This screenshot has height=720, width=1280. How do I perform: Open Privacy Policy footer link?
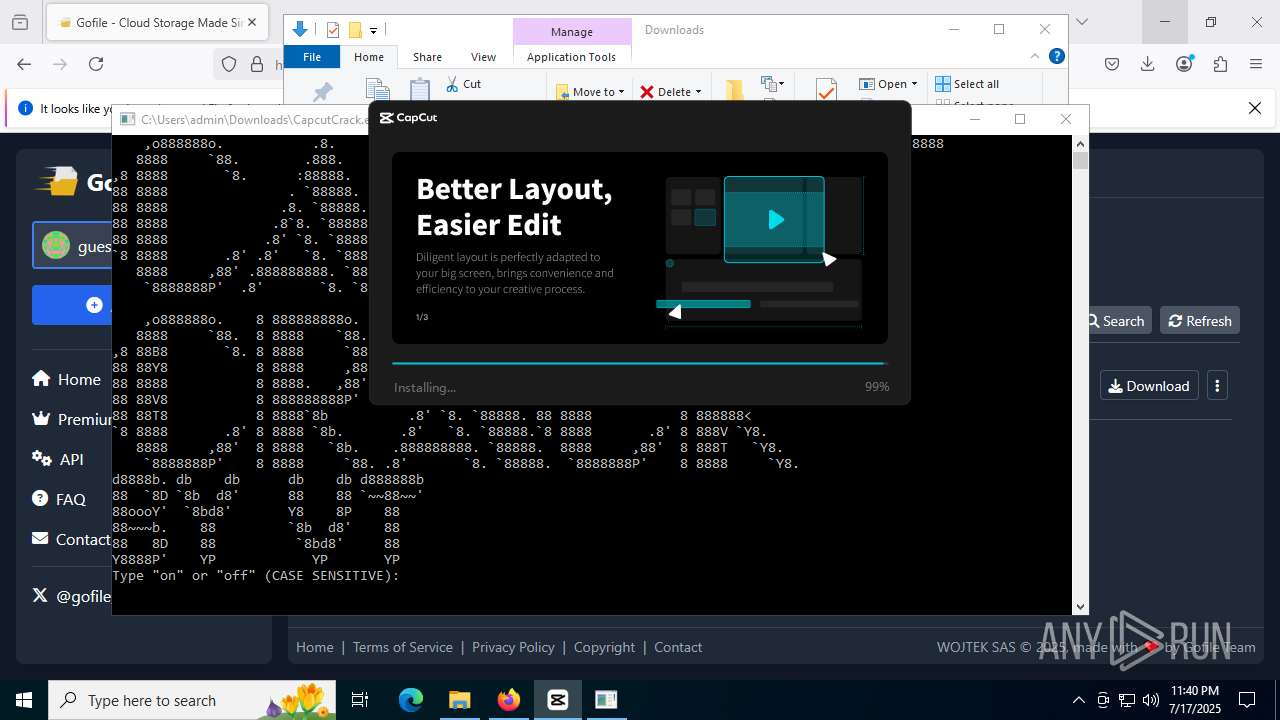[513, 647]
